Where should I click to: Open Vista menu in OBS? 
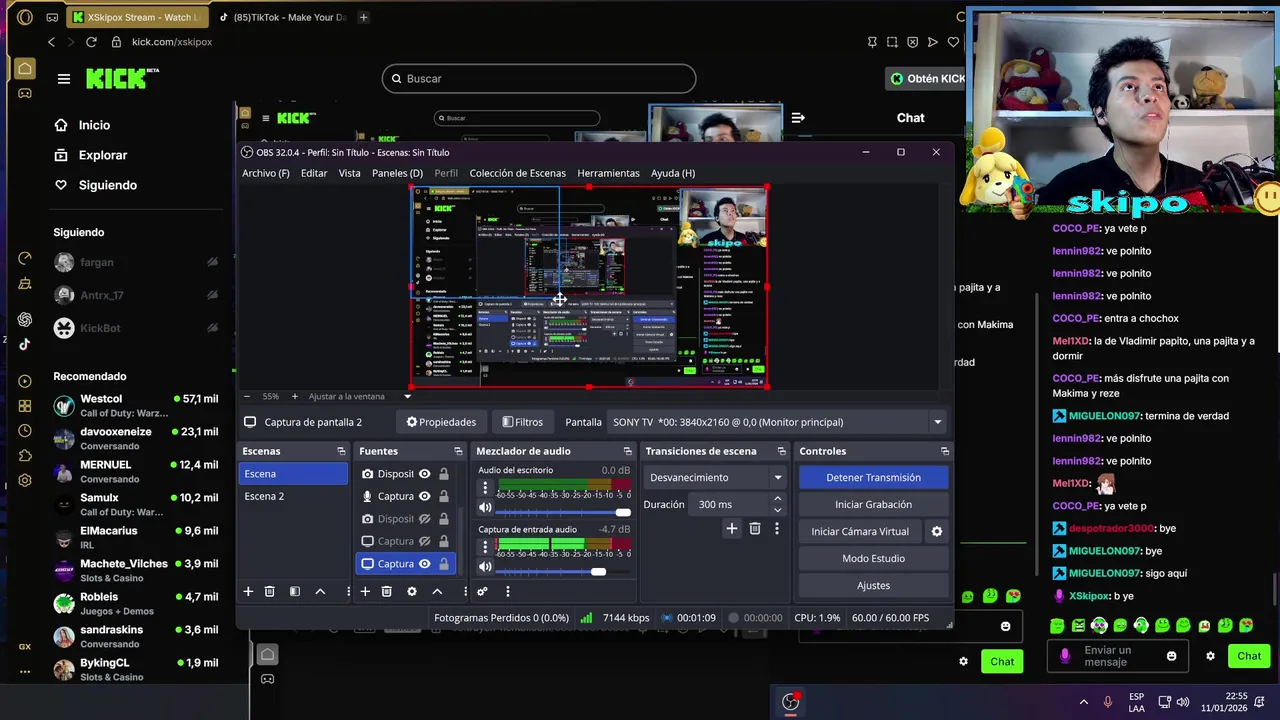tap(349, 173)
